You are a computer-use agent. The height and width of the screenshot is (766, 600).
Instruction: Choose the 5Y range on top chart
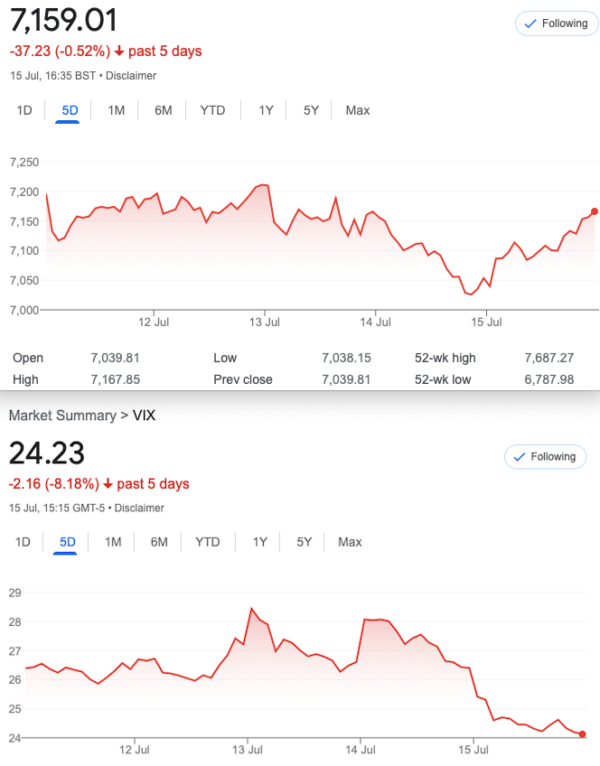(x=311, y=110)
